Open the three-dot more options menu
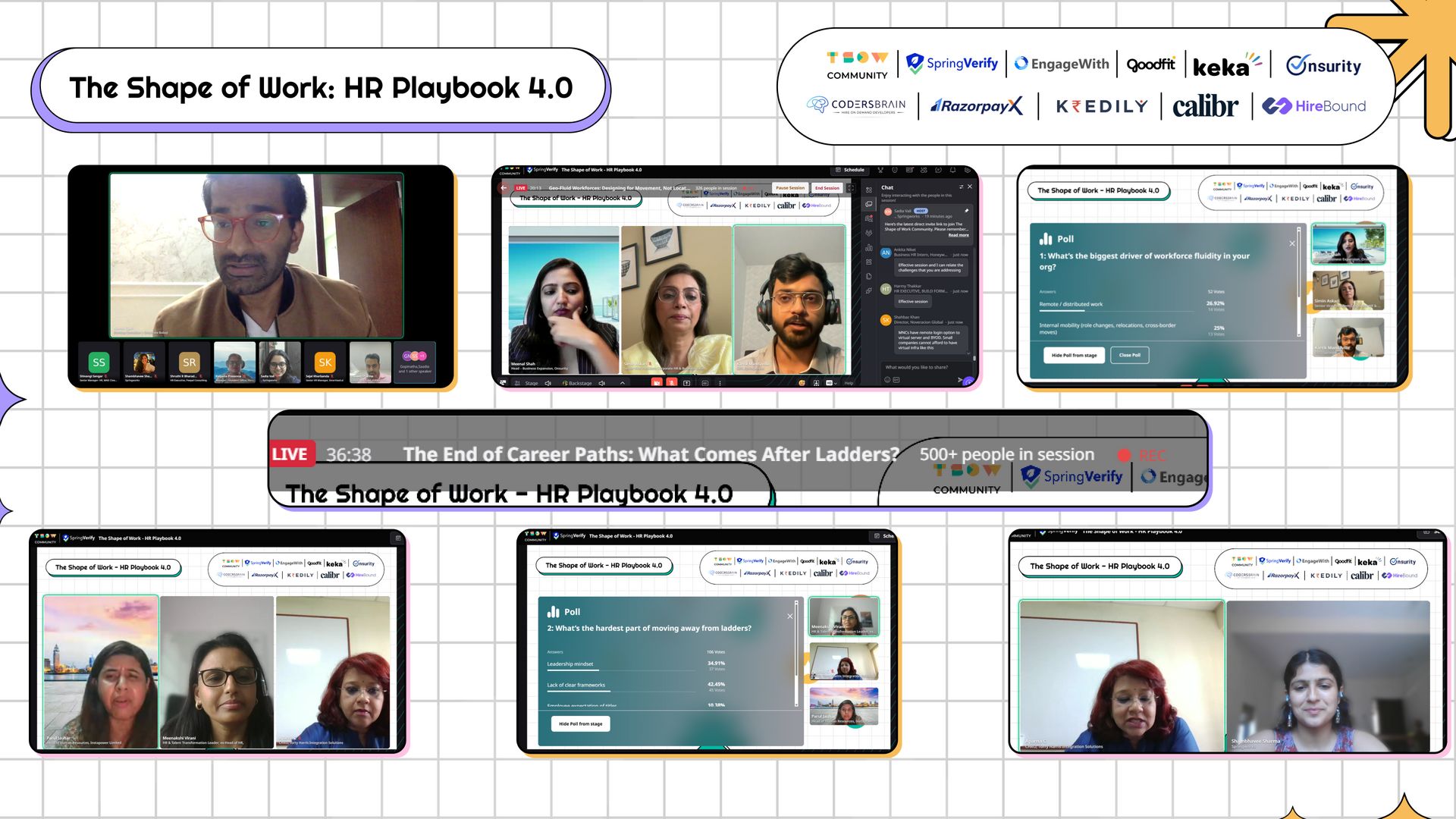Image resolution: width=1456 pixels, height=819 pixels. pos(720,383)
